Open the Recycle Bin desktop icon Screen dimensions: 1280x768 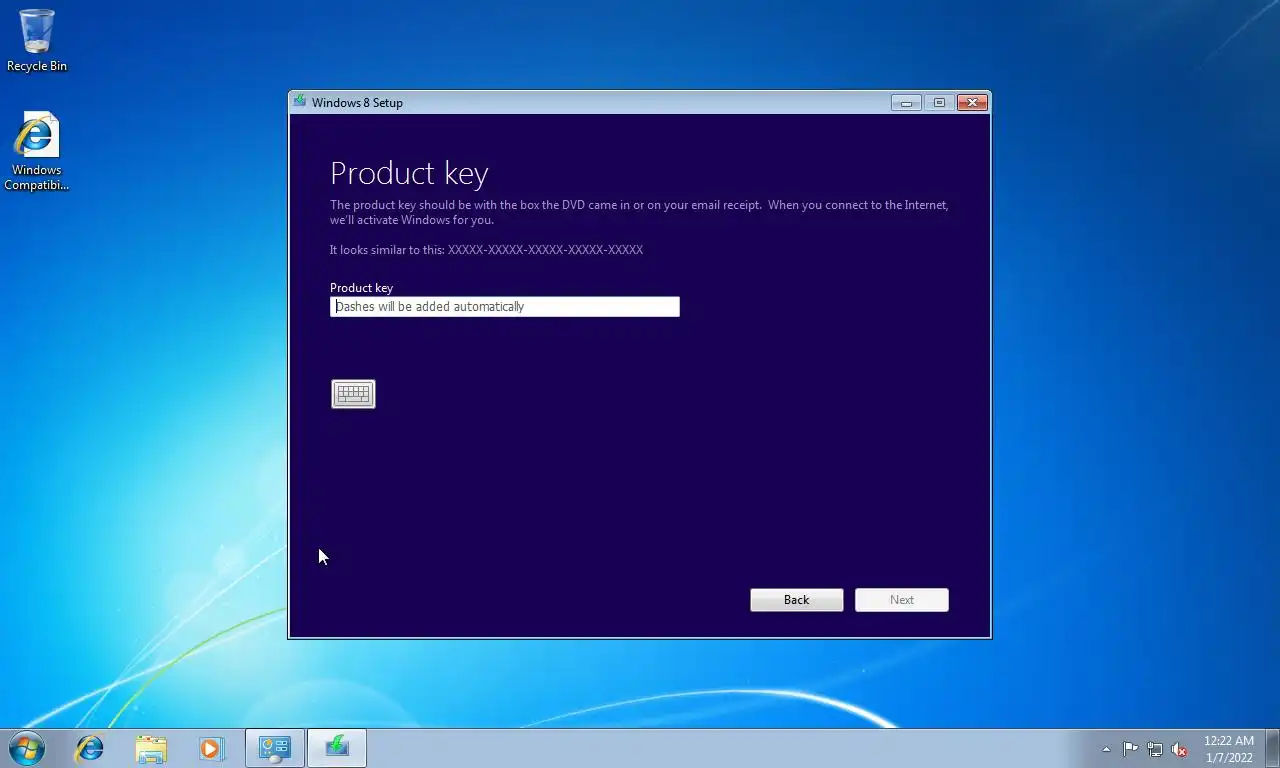37,41
